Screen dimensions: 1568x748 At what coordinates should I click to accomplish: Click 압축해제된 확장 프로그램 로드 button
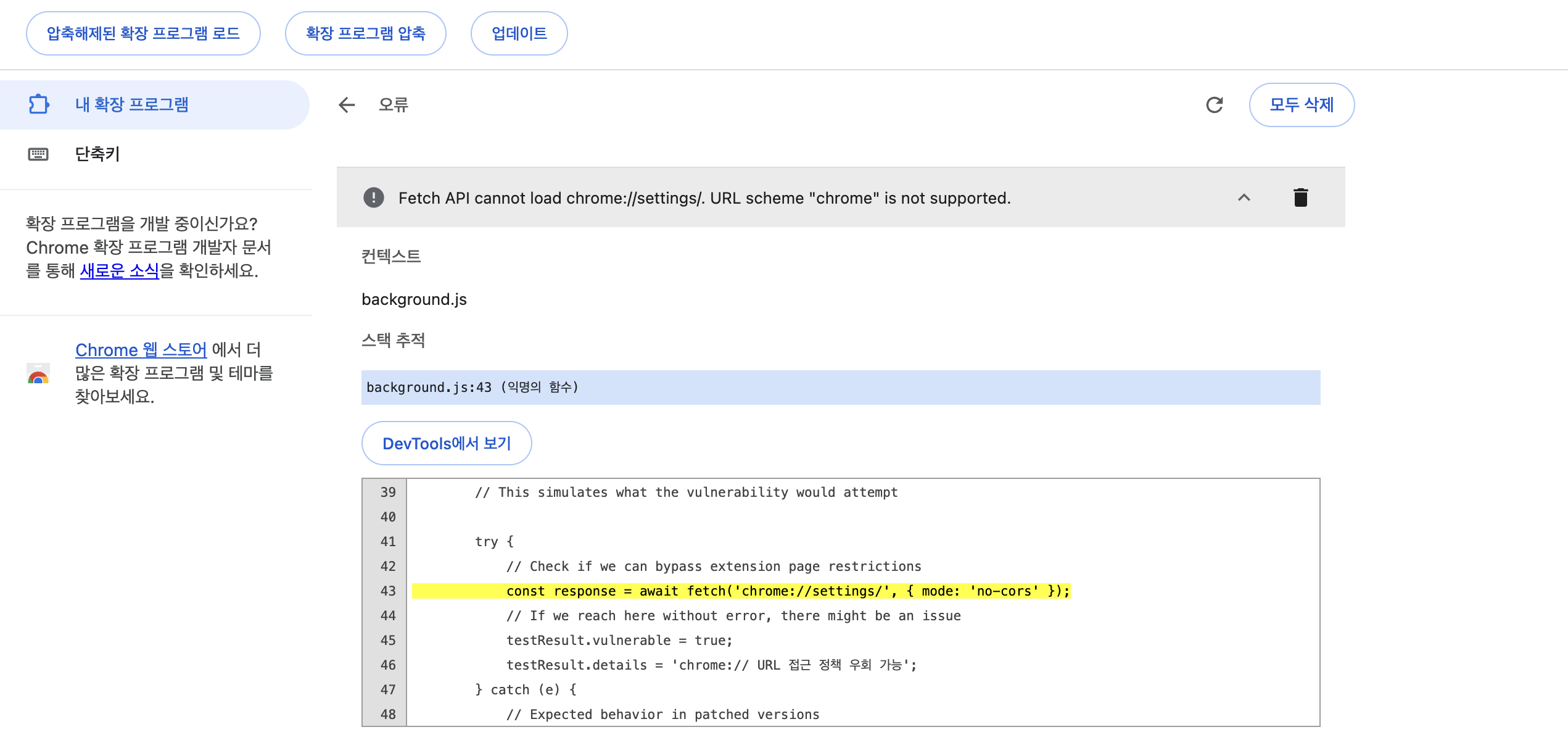tap(143, 33)
